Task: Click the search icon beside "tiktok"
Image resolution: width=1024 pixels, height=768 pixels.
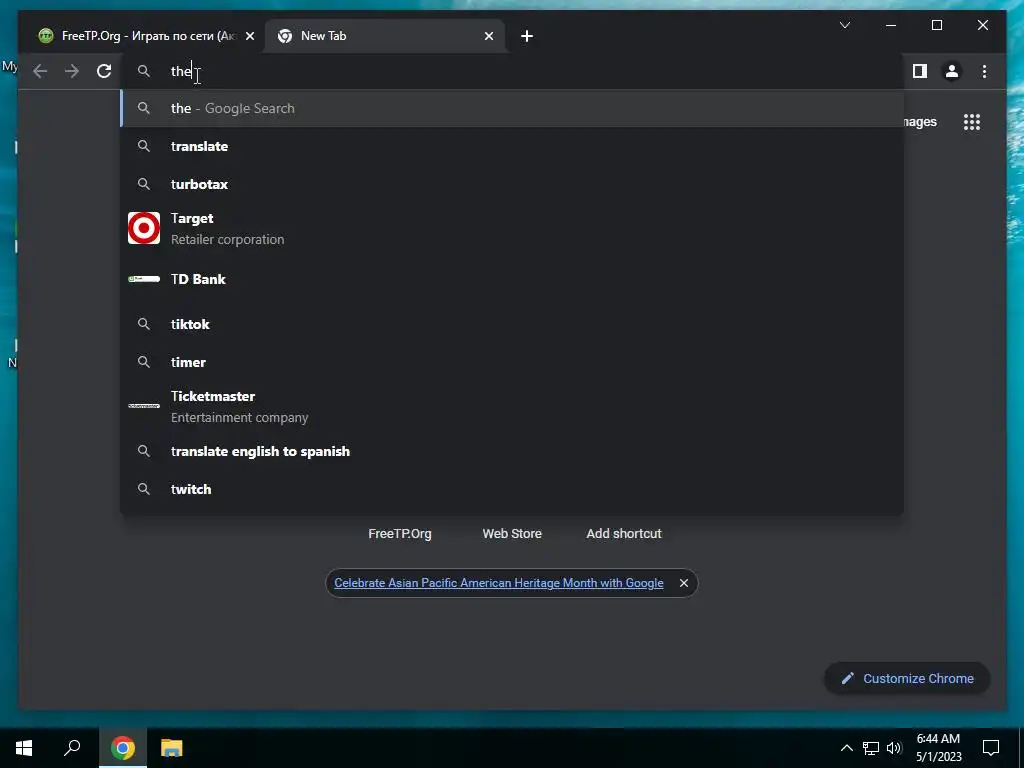Action: 144,324
